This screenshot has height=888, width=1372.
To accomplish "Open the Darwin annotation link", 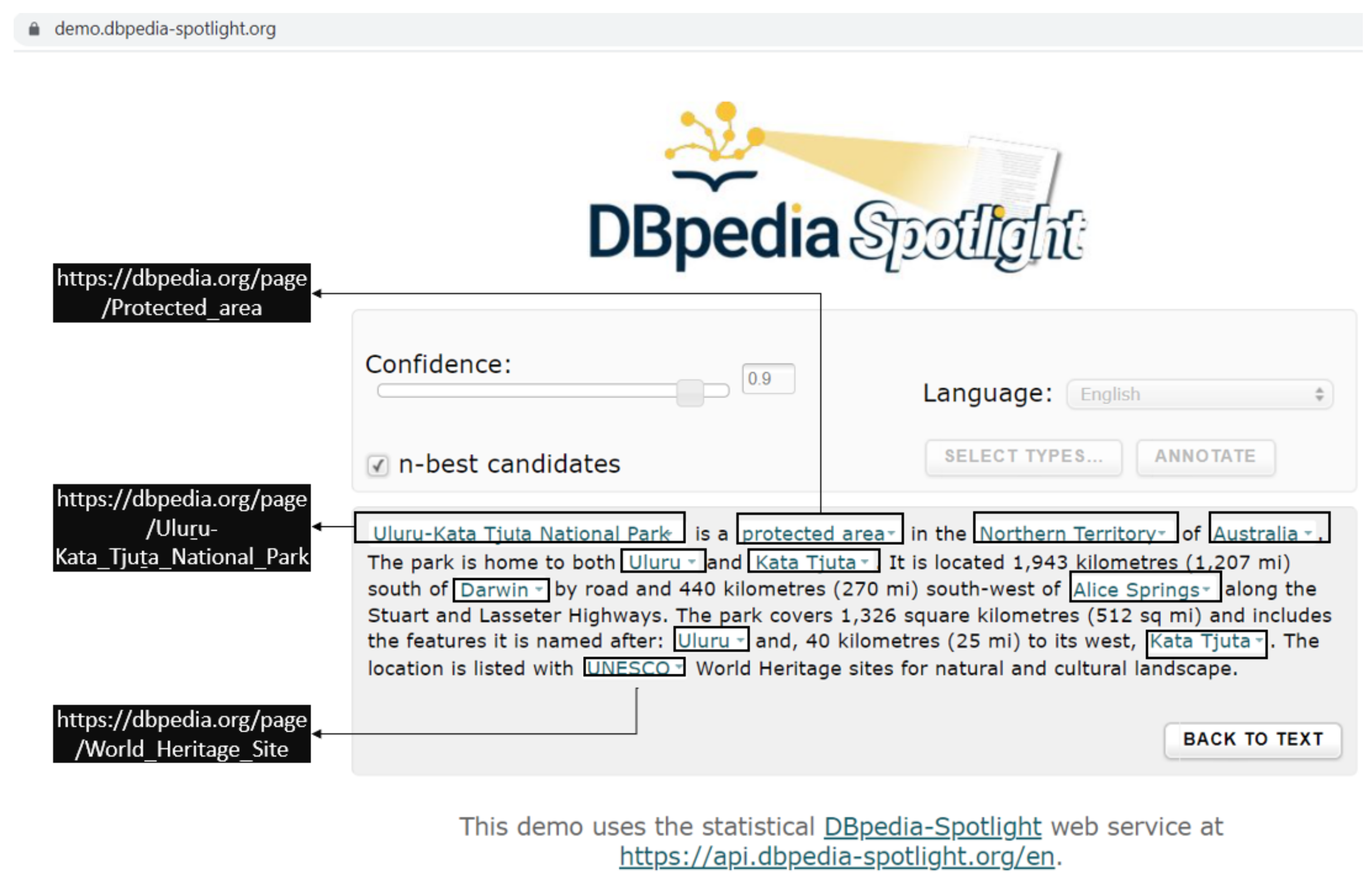I will tap(494, 589).
